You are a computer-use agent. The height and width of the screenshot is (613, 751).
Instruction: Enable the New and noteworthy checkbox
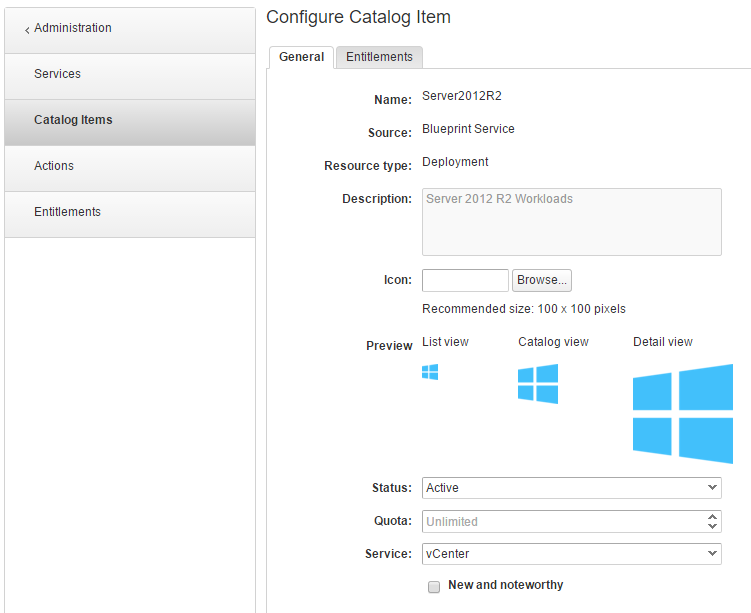(434, 587)
